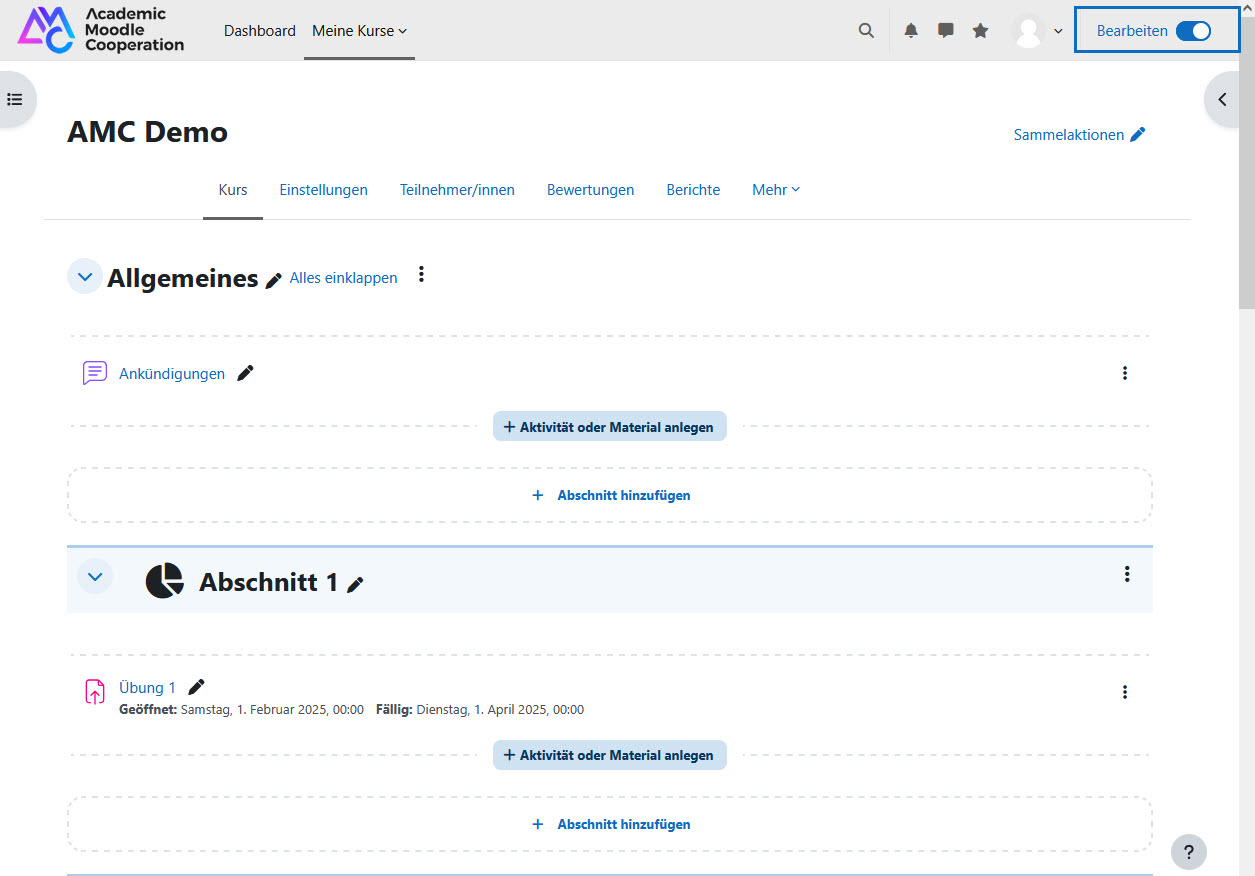This screenshot has height=876, width=1255.
Task: Open the Academic Moodle Cooperation logo home
Action: click(101, 30)
